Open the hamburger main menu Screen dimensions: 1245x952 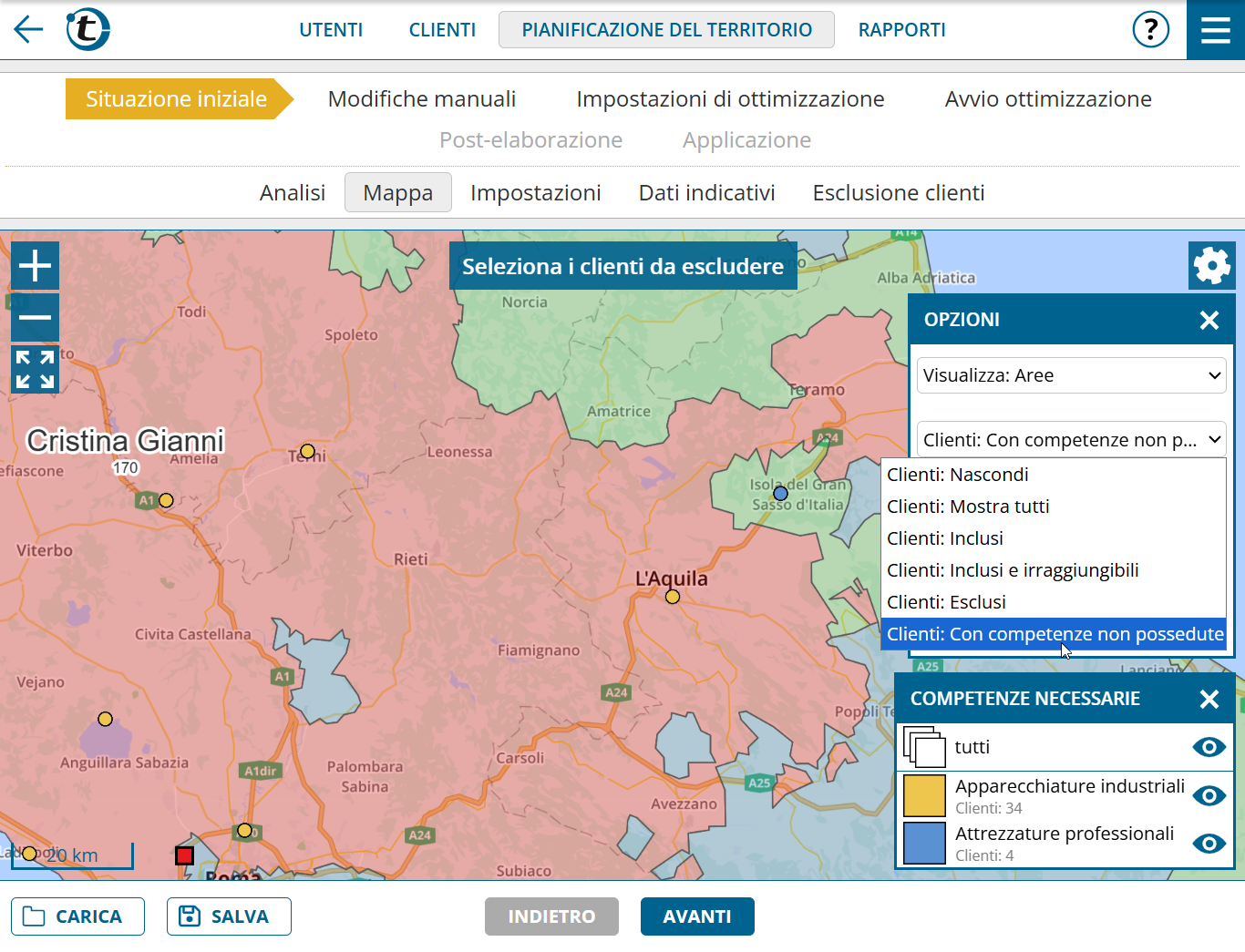pos(1215,30)
